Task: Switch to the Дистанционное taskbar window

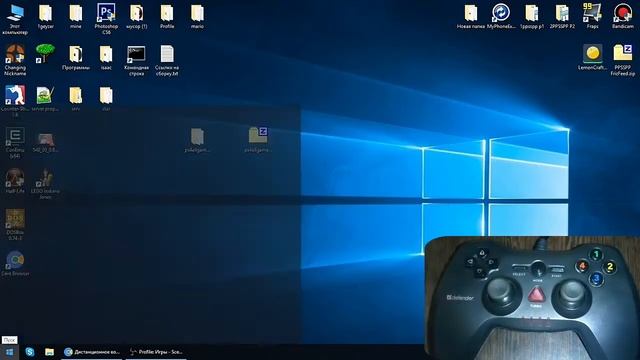Action: point(92,352)
